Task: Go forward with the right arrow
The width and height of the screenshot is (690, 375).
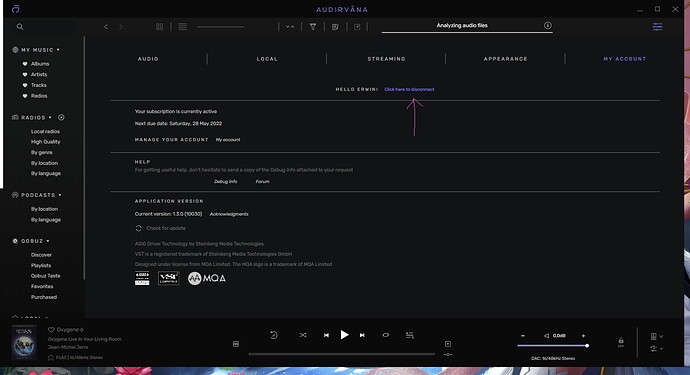Action: (121, 27)
